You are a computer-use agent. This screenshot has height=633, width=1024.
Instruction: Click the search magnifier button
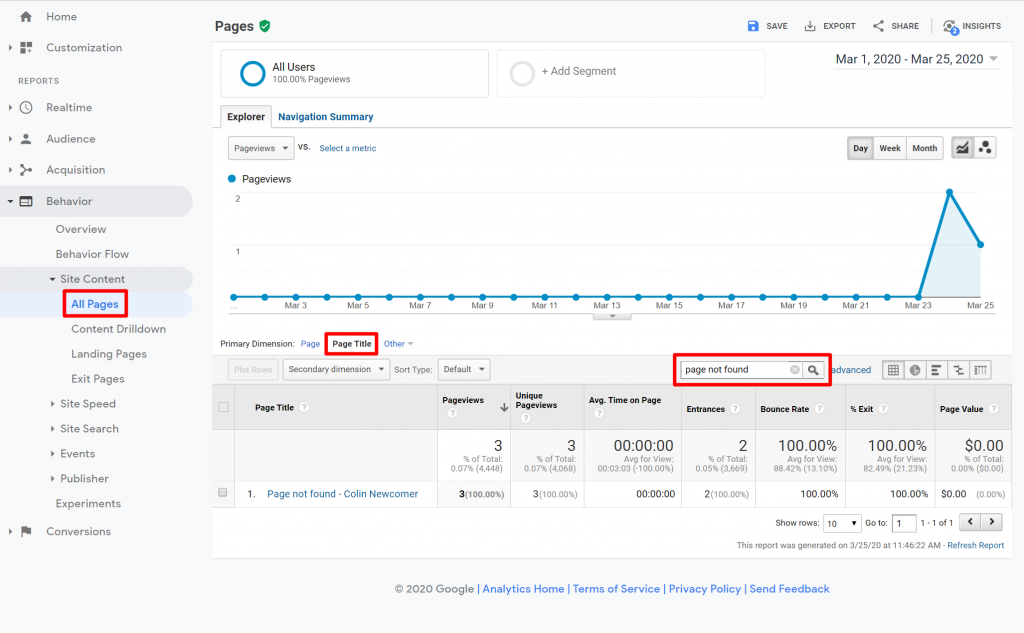[x=814, y=370]
